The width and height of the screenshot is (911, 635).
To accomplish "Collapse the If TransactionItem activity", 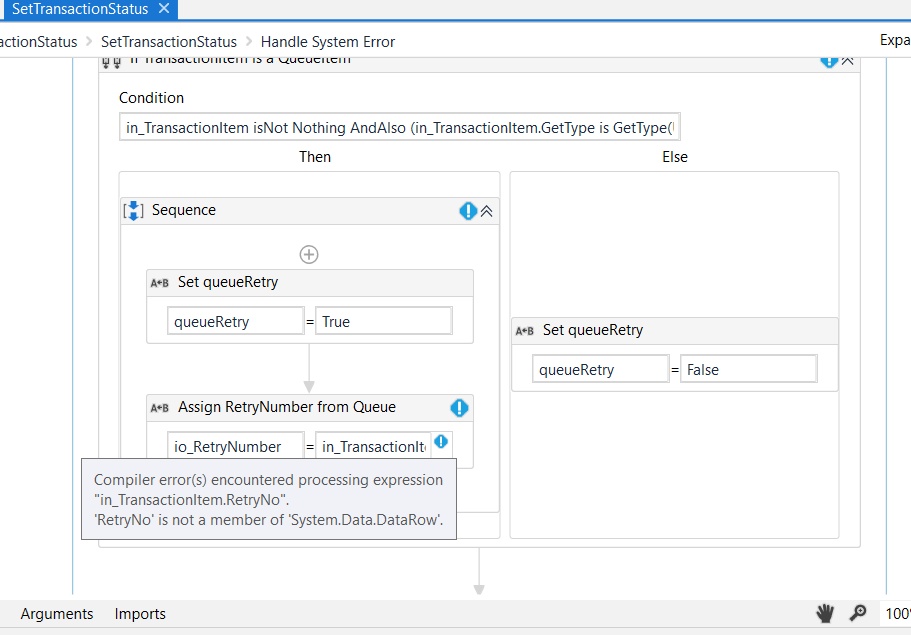I will [848, 60].
